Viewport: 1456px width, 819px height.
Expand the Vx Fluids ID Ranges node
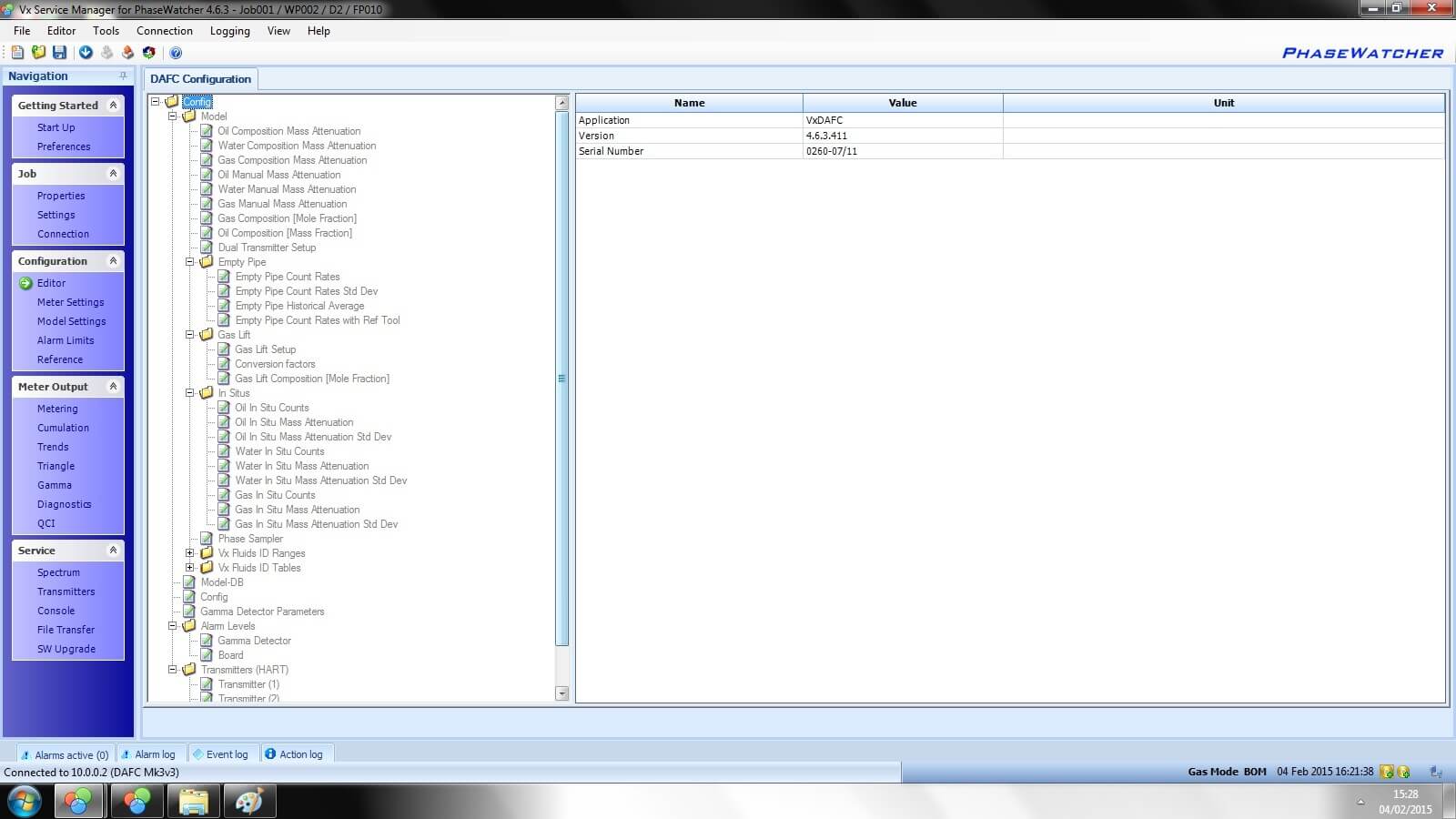click(x=189, y=553)
